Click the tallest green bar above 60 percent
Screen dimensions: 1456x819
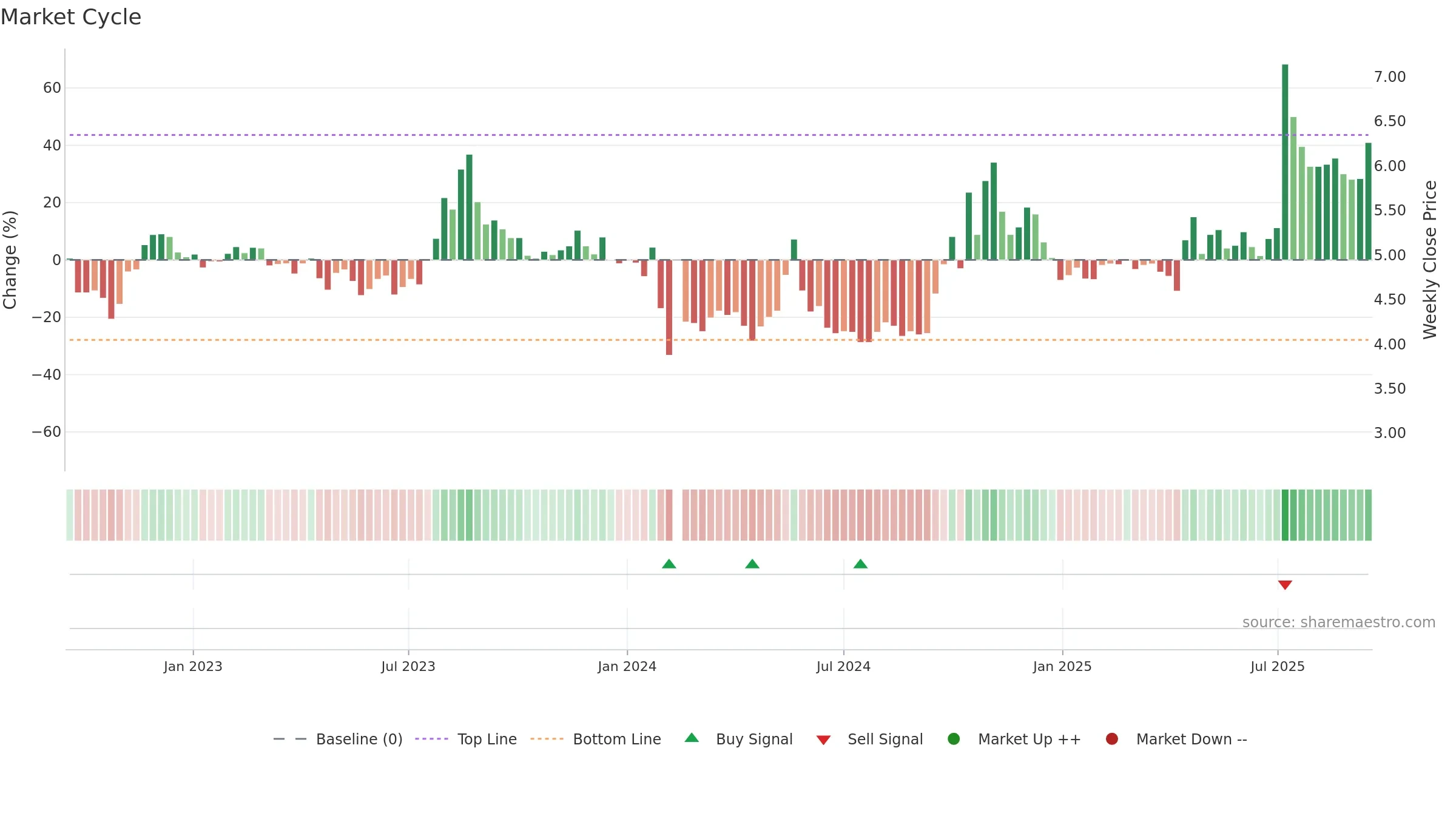pyautogui.click(x=1285, y=162)
